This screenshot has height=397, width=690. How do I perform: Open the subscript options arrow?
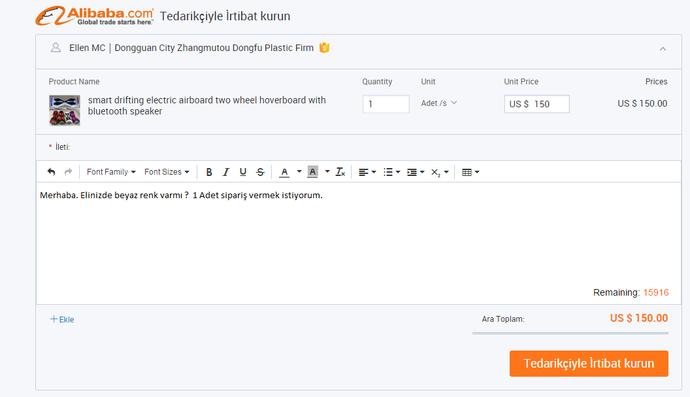pyautogui.click(x=446, y=172)
